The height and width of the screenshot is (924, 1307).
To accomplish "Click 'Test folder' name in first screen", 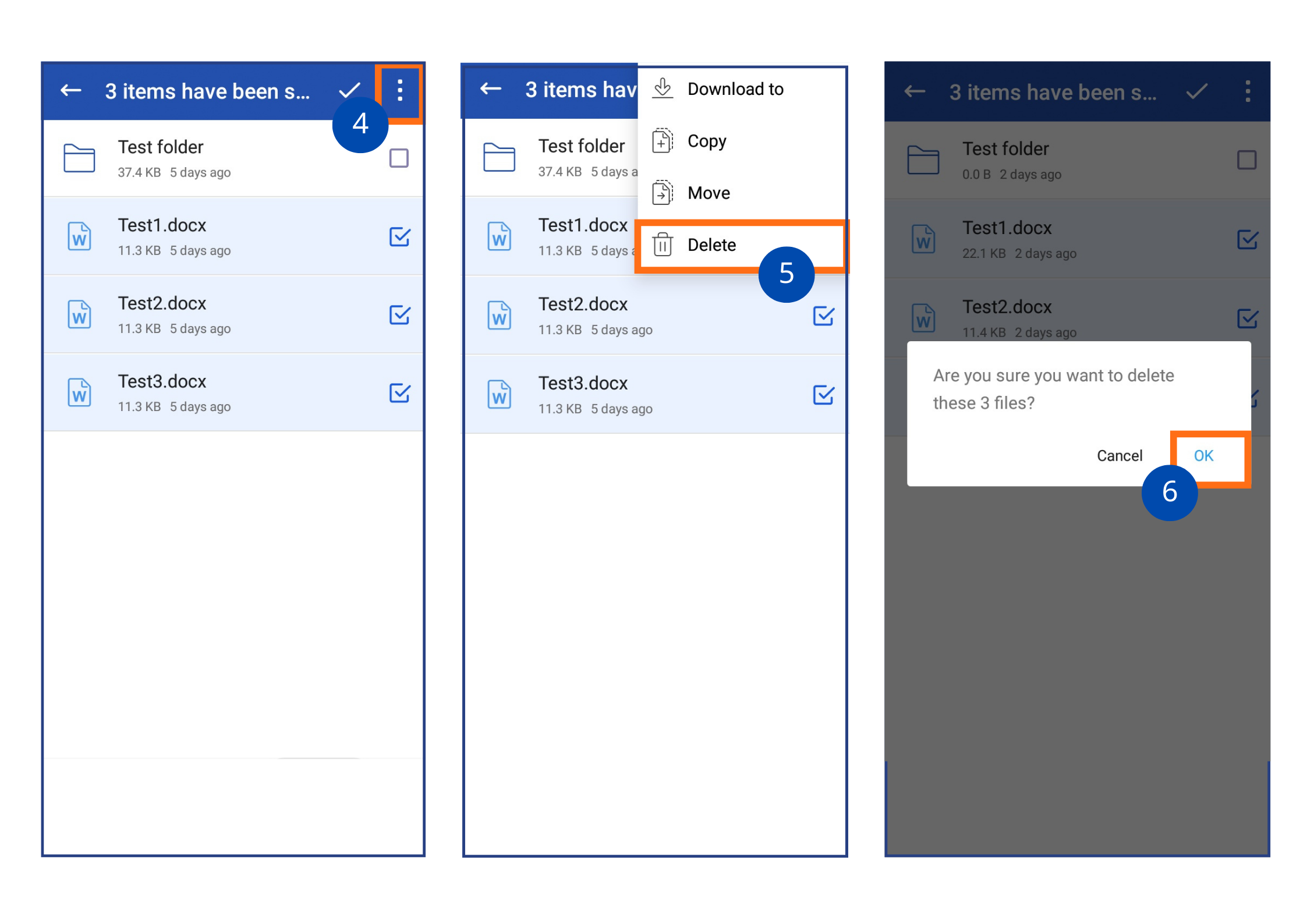I will pos(161,147).
